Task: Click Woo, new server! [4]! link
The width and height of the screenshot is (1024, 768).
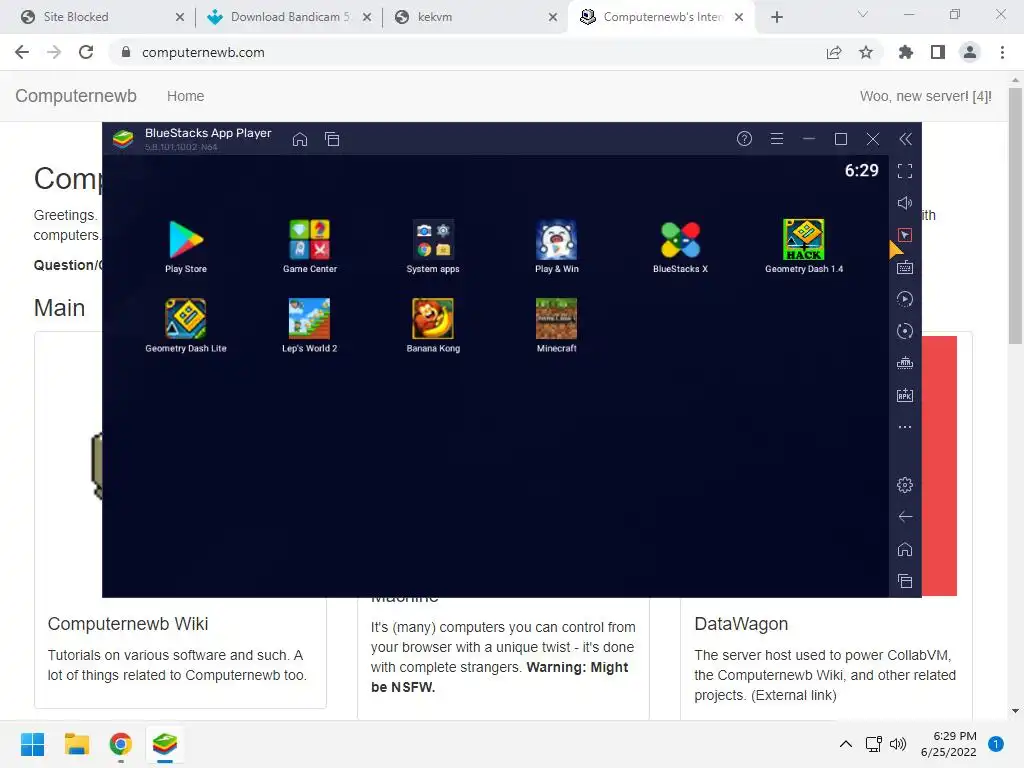Action: pos(925,96)
